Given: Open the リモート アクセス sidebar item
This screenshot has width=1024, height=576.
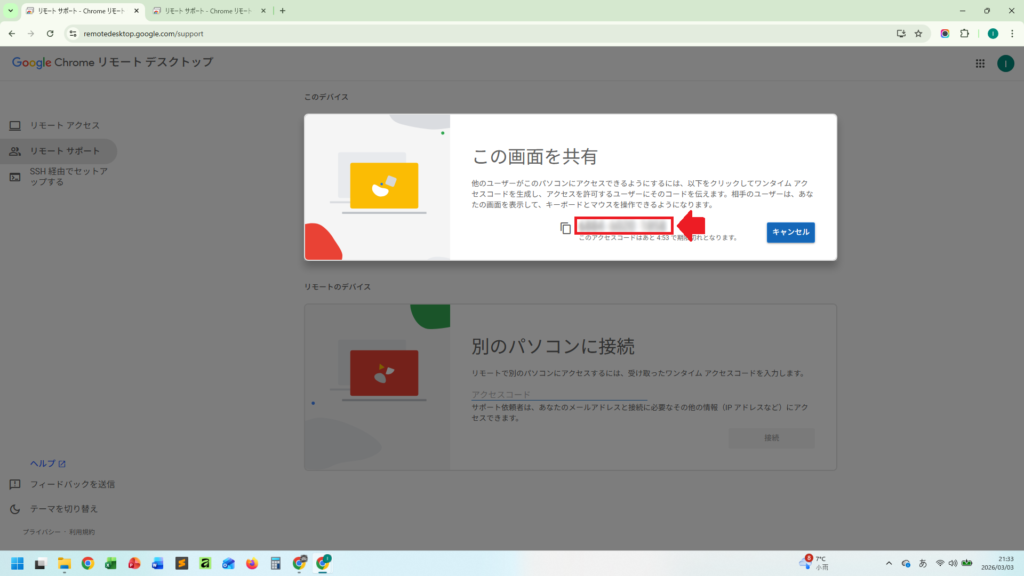Looking at the screenshot, I should point(64,125).
